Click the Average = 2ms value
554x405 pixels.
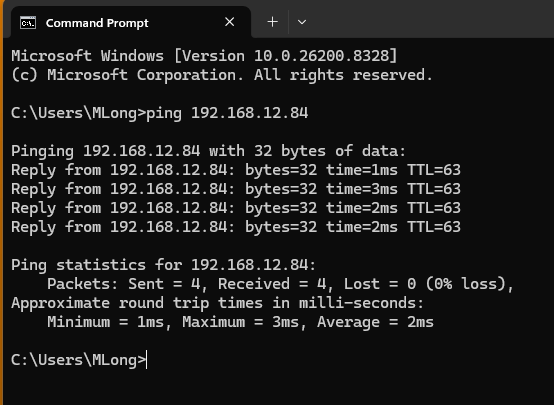point(375,322)
